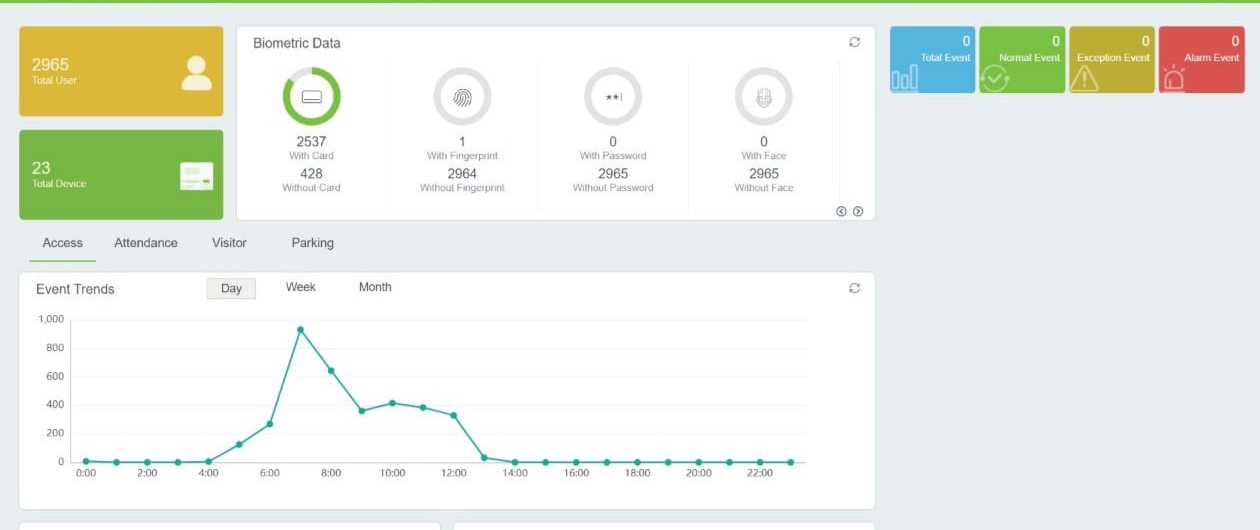The width and height of the screenshot is (1260, 530).
Task: Click the password ring icon
Action: click(613, 97)
